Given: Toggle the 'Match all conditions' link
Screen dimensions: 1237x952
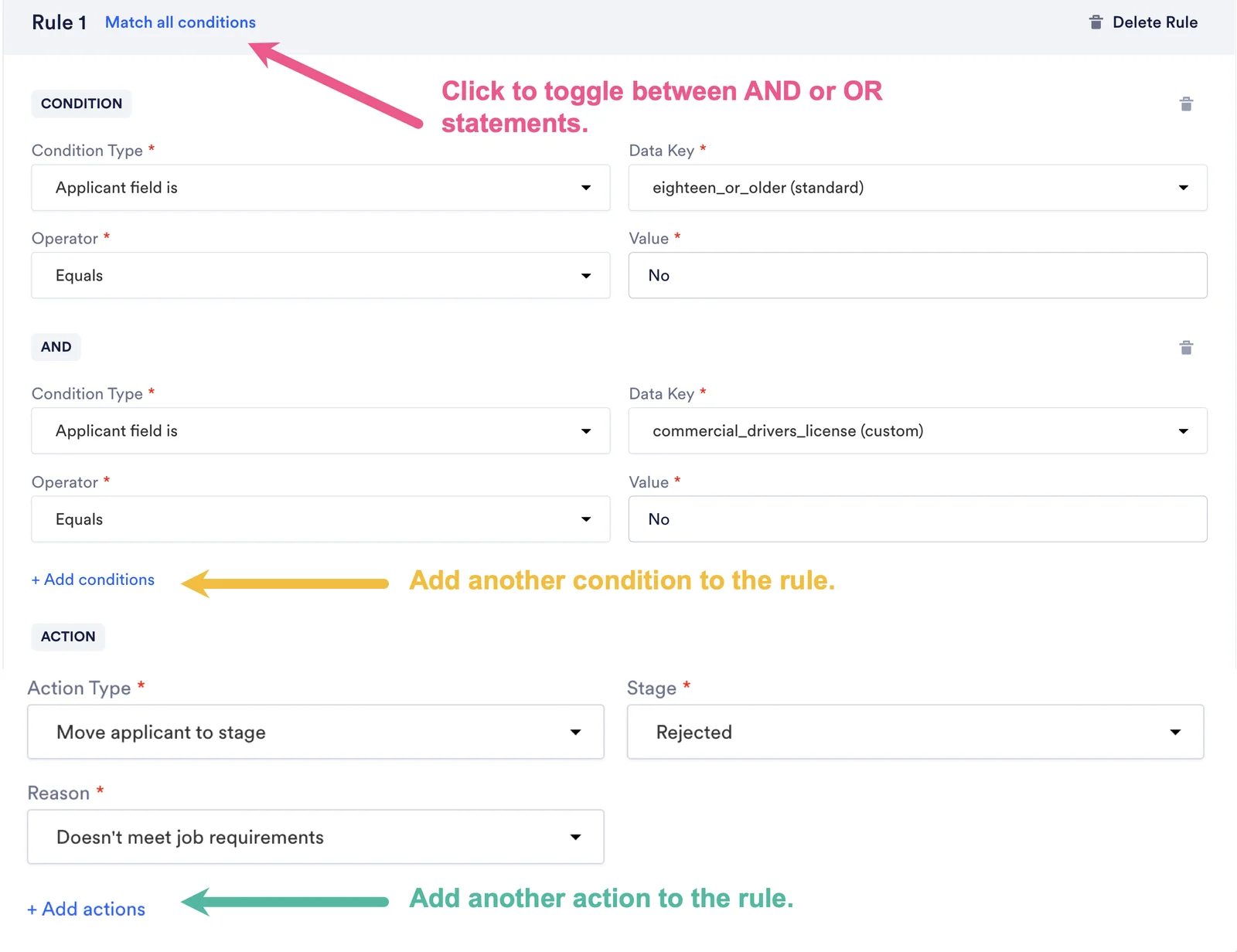Looking at the screenshot, I should tap(180, 22).
